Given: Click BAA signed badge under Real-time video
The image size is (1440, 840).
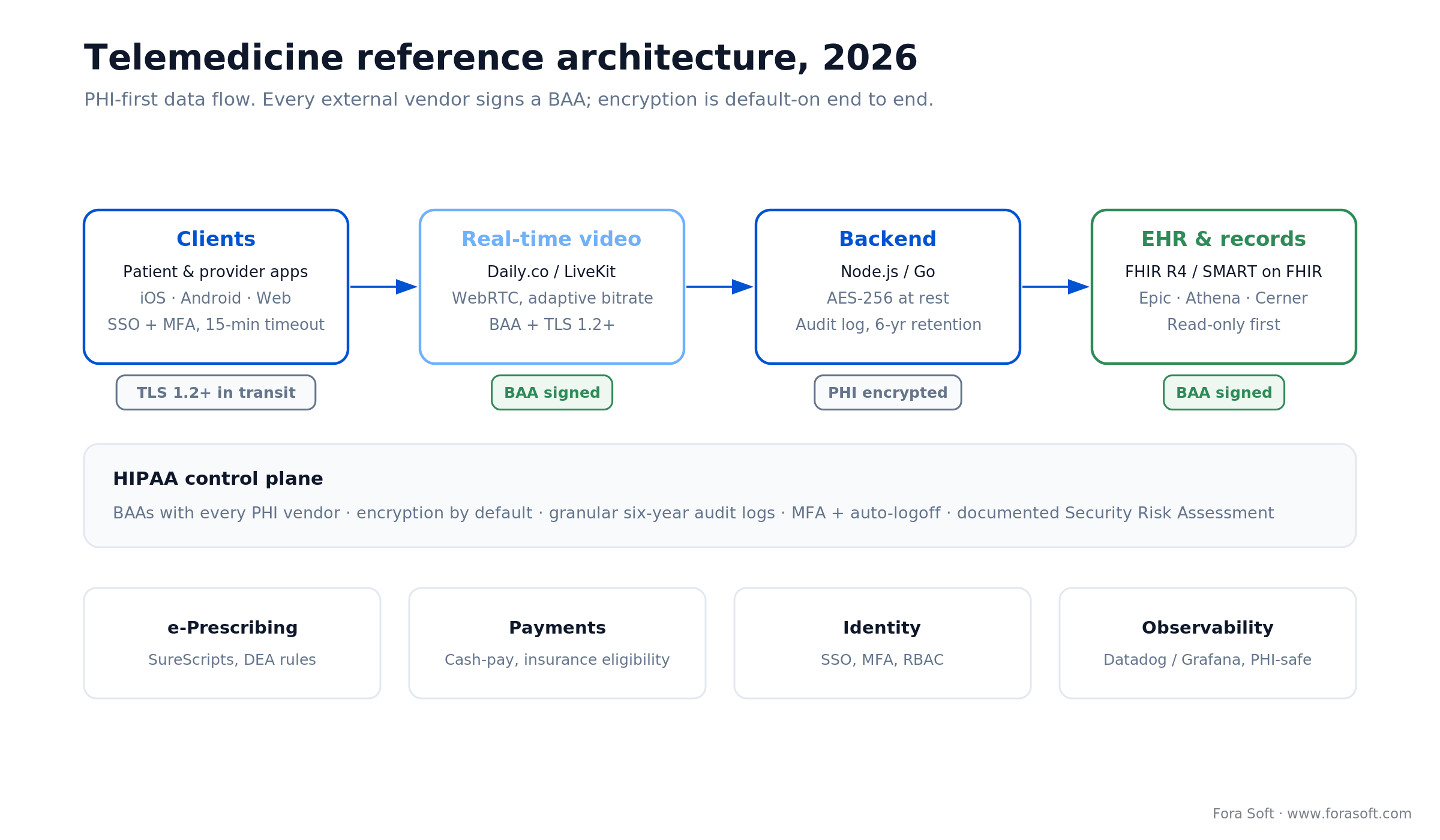Looking at the screenshot, I should [x=552, y=392].
